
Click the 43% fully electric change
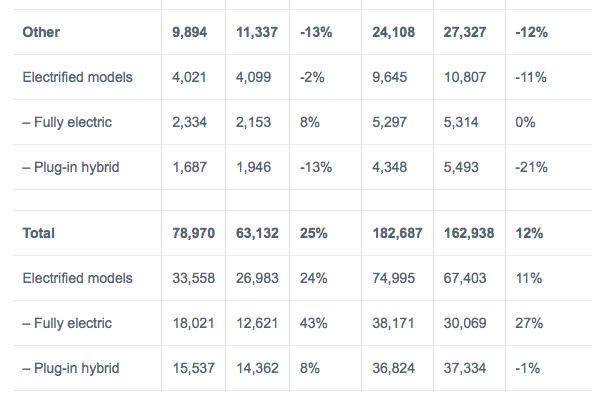[313, 323]
